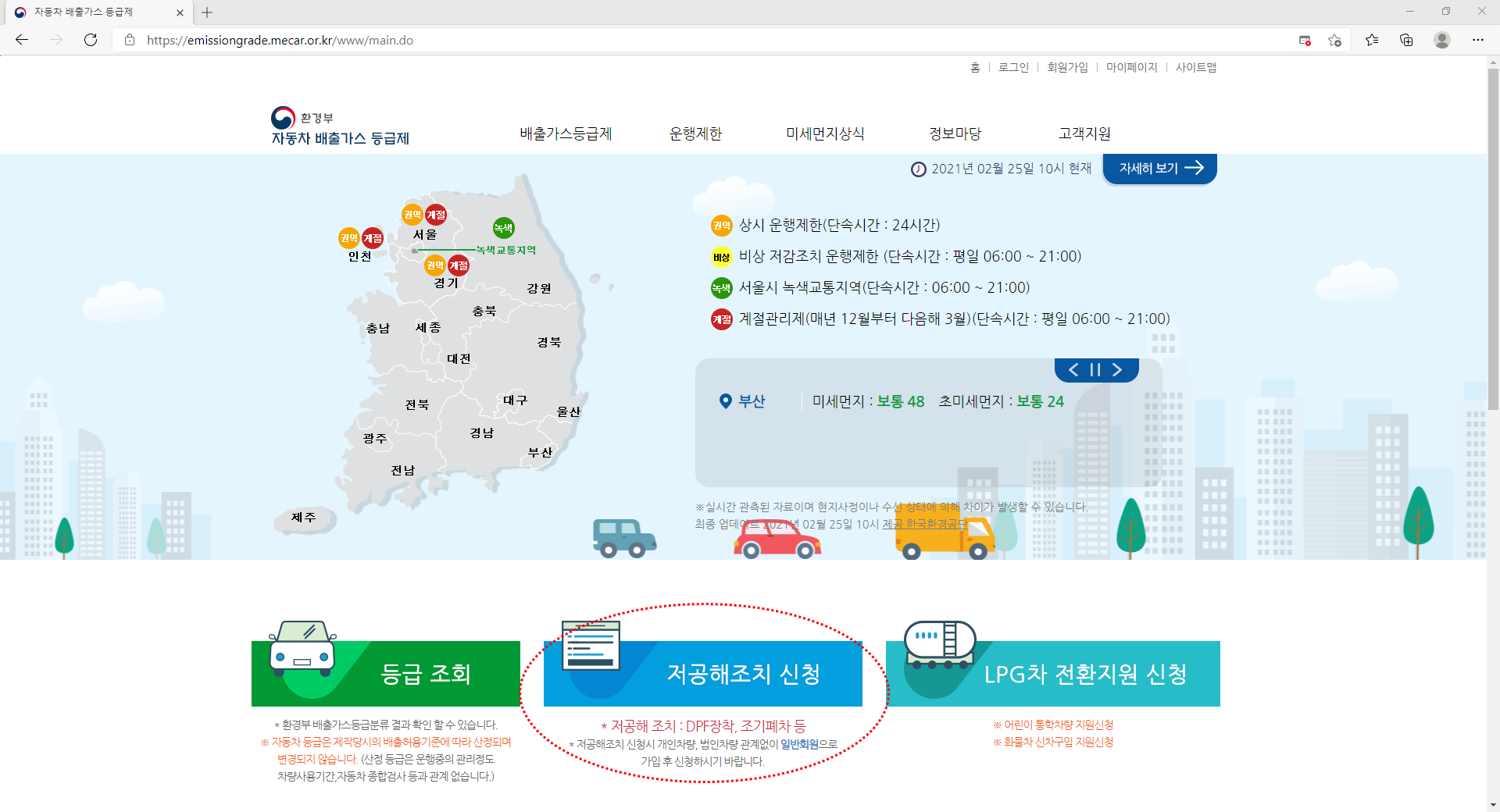Image resolution: width=1500 pixels, height=812 pixels.
Task: Click the yellow 비상 legend icon
Action: coord(721,257)
